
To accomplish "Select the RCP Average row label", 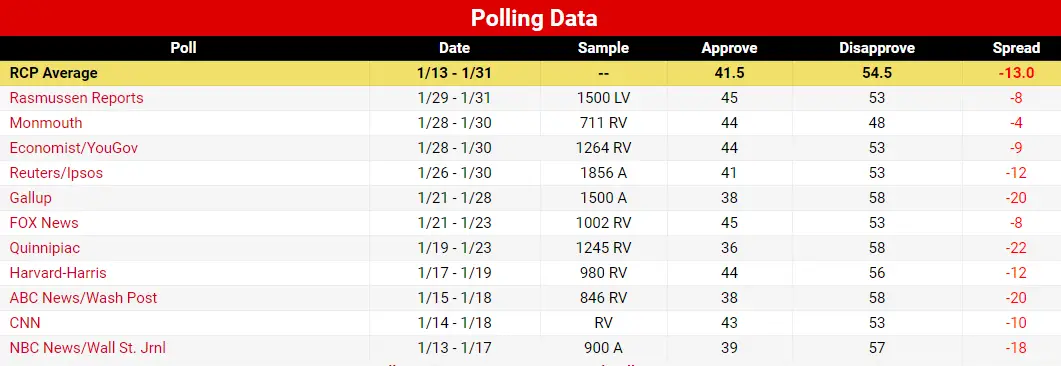I will click(x=53, y=73).
